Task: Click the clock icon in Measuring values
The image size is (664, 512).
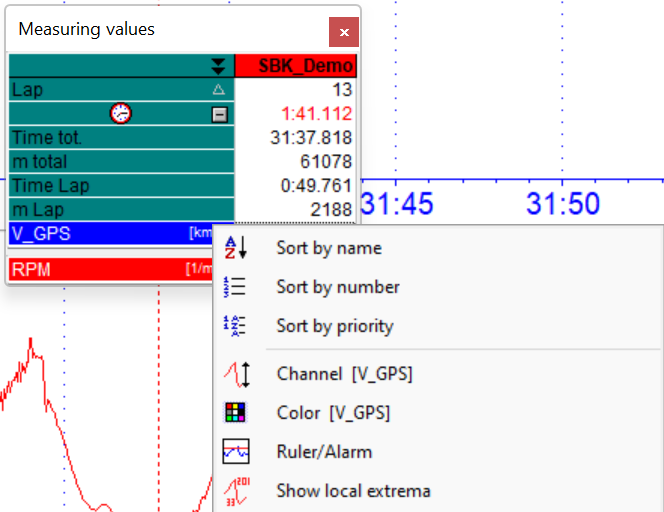Action: click(120, 113)
